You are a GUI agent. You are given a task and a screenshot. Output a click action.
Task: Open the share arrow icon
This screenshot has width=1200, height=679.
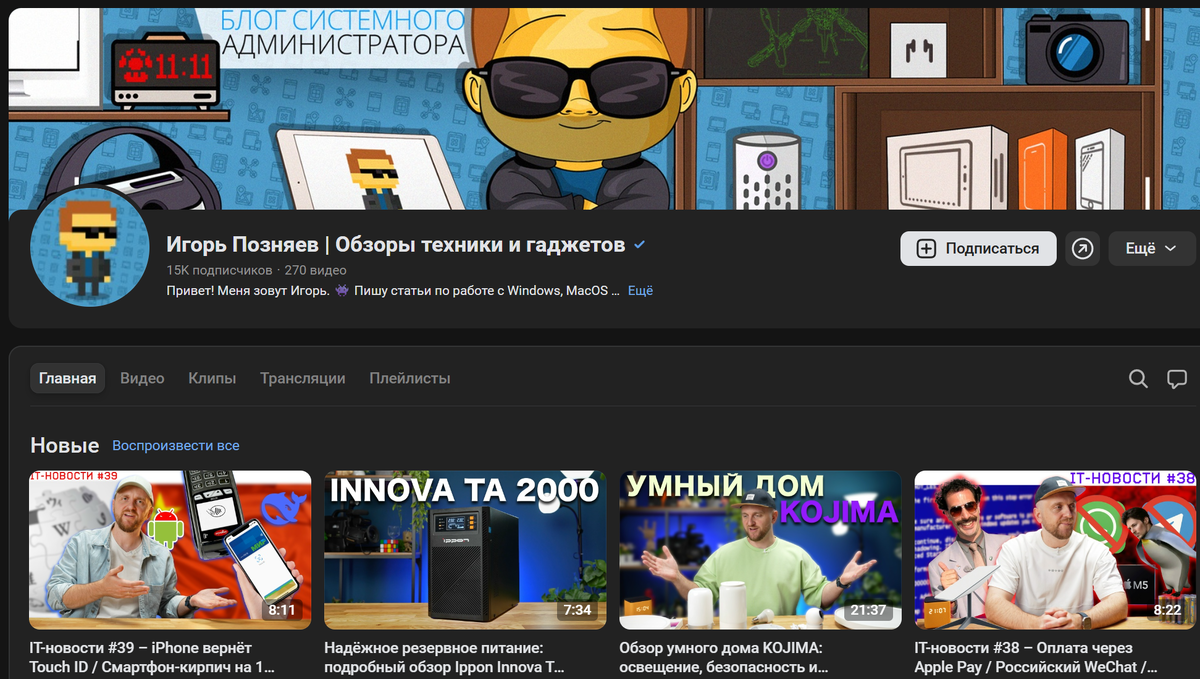[1082, 249]
